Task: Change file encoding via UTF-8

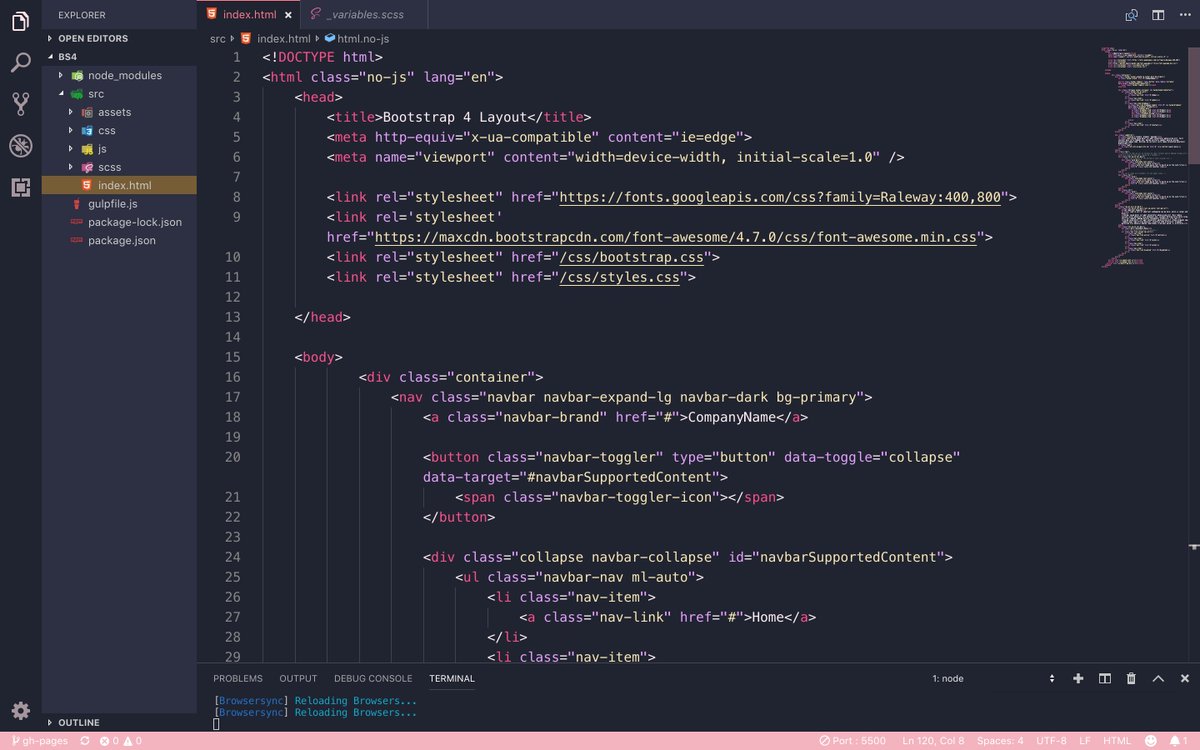Action: pos(1051,741)
